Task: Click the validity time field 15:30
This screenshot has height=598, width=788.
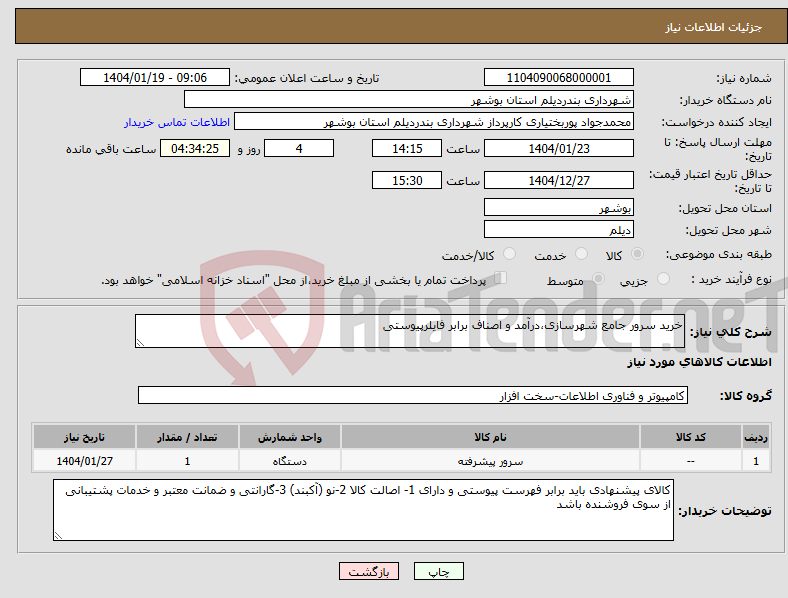Action: (x=407, y=180)
